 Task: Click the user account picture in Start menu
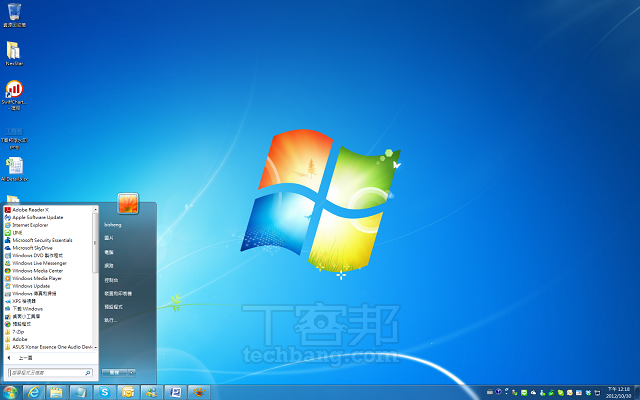(128, 204)
